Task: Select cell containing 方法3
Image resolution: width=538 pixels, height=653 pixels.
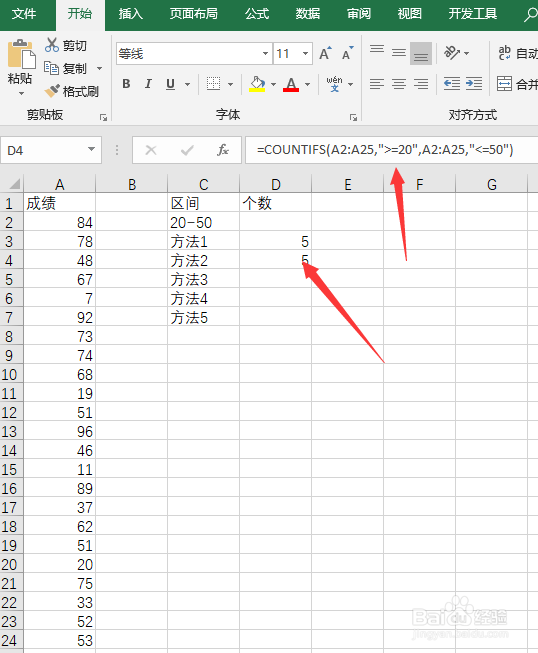Action: point(203,279)
